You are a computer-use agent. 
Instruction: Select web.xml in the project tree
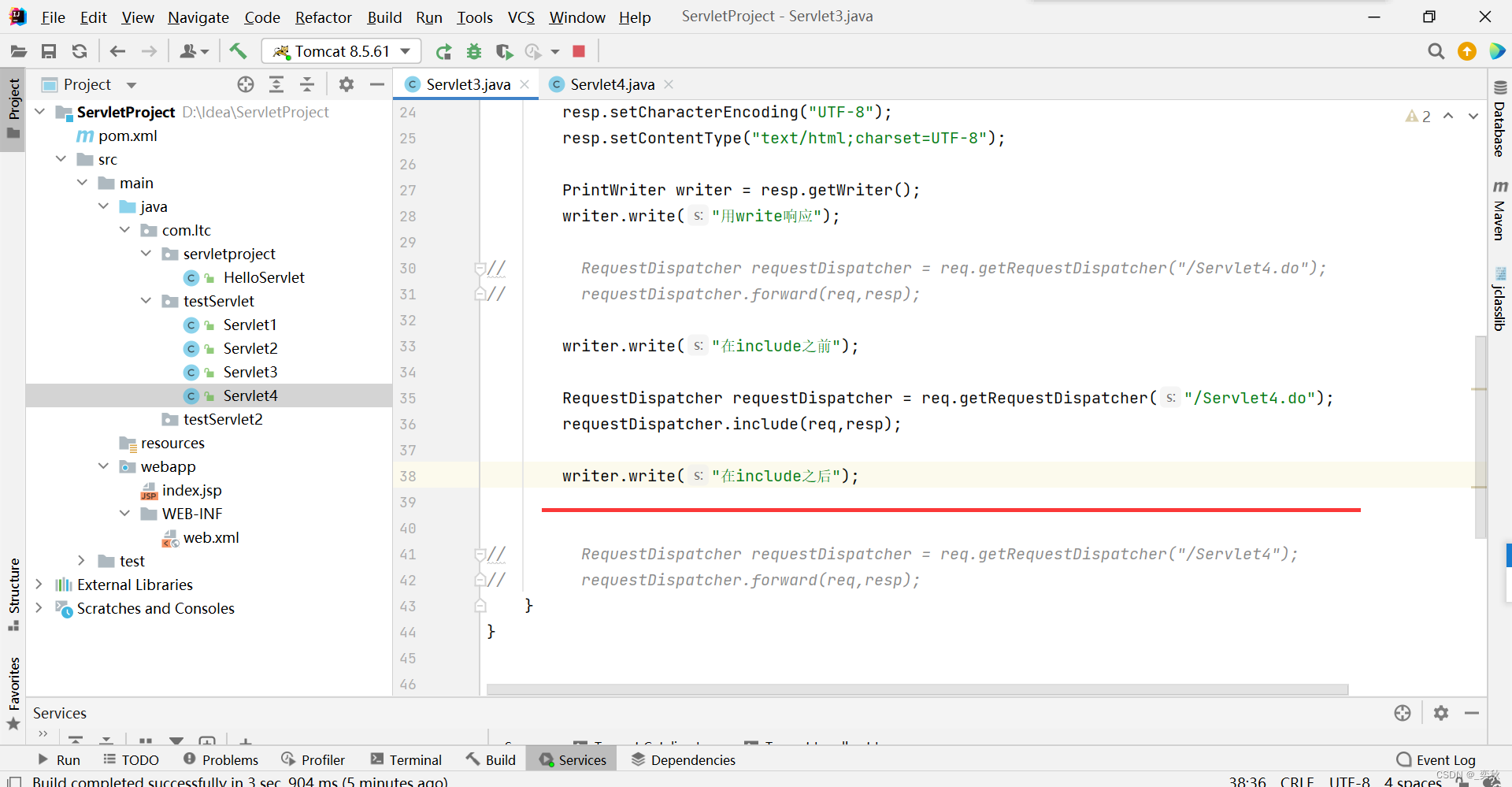pos(211,537)
